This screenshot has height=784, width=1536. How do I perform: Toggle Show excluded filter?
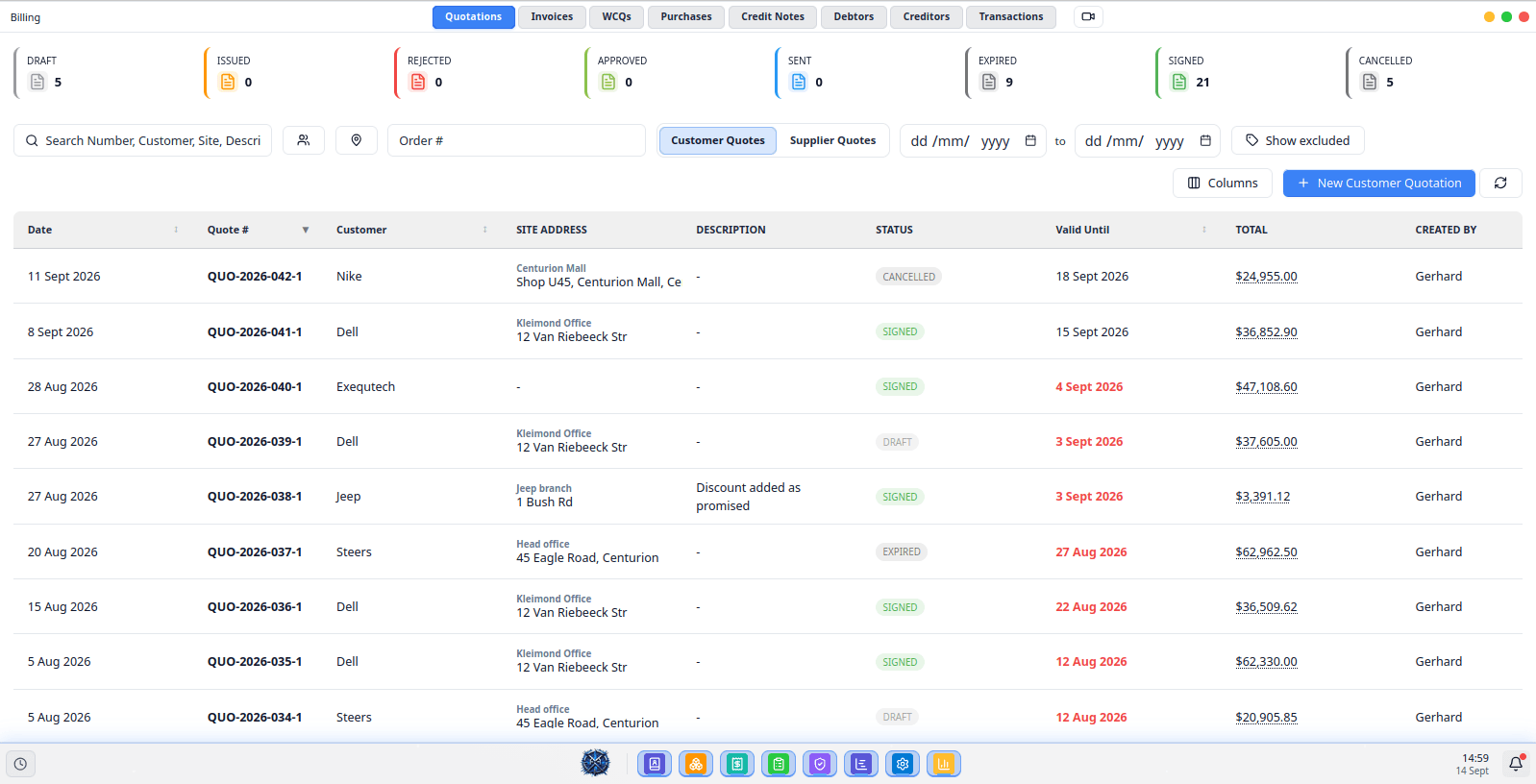pos(1298,140)
